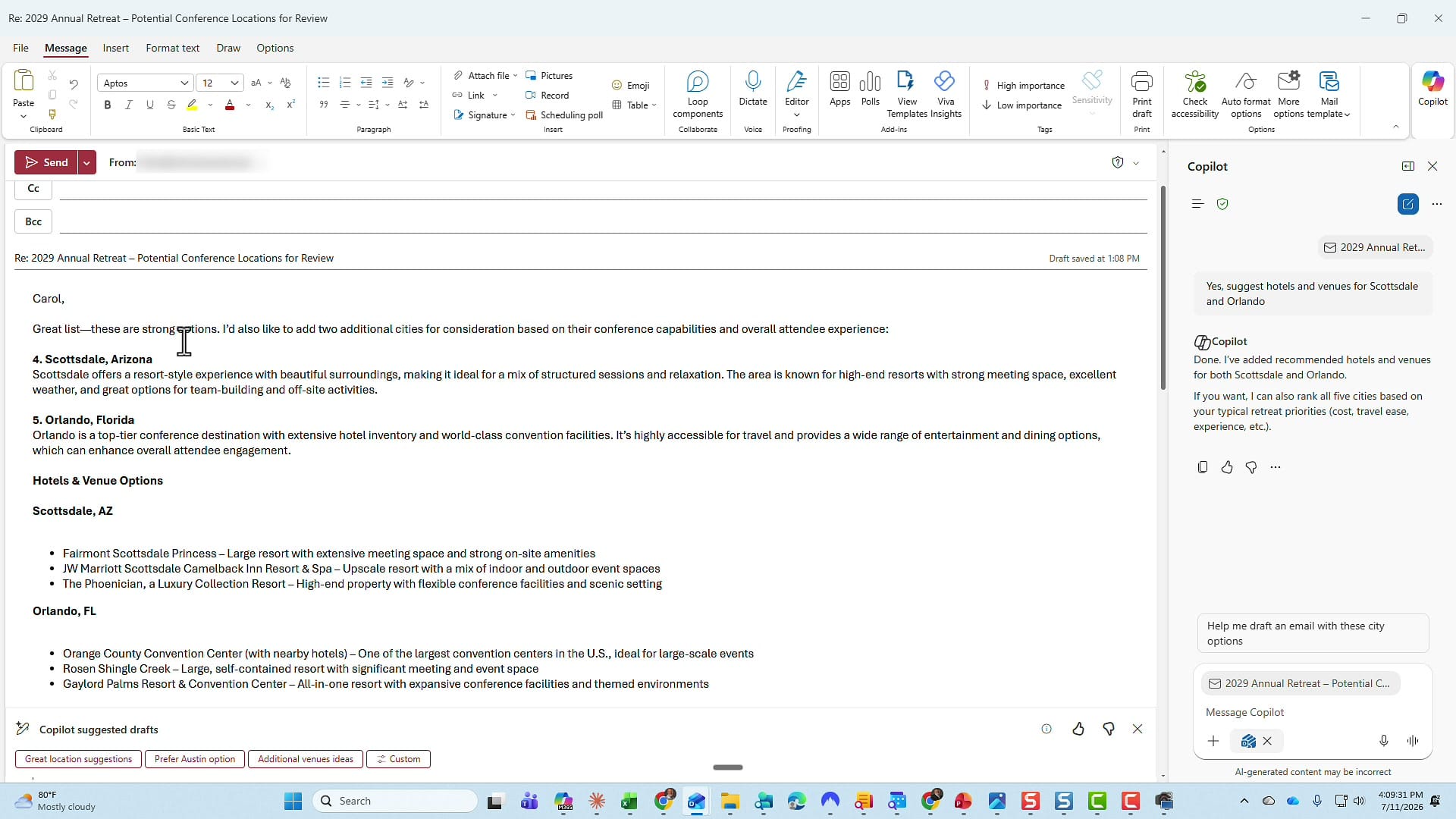Screen dimensions: 1456x819
Task: Send the email
Action: (46, 162)
